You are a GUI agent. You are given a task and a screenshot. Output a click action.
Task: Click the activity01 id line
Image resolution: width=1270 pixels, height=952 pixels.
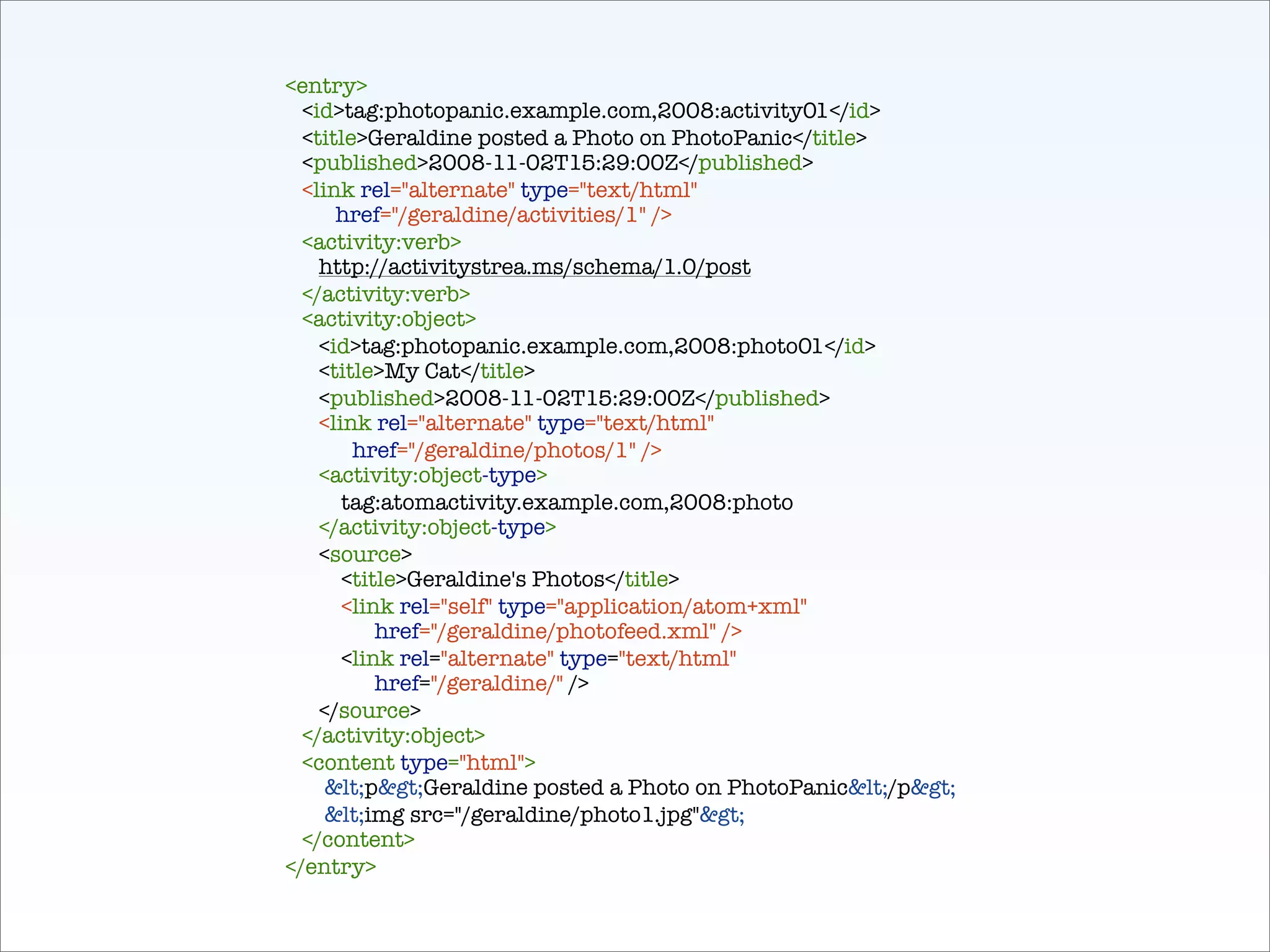[590, 111]
